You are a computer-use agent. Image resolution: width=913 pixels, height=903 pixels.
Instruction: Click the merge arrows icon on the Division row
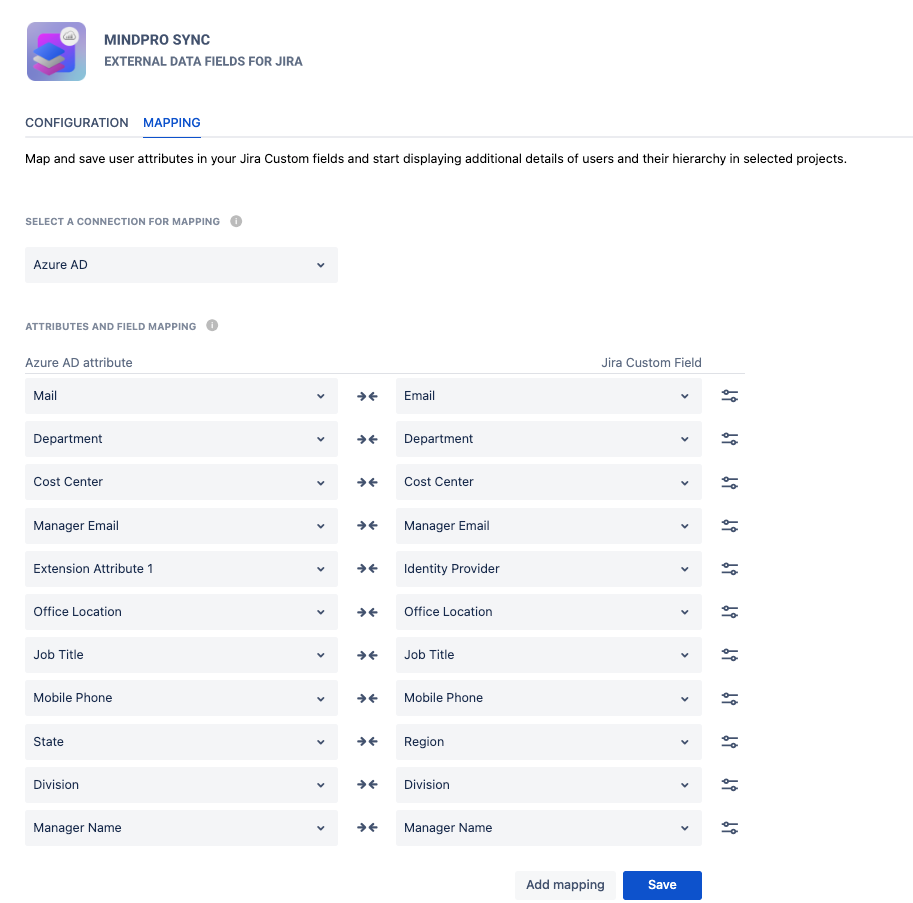366,784
